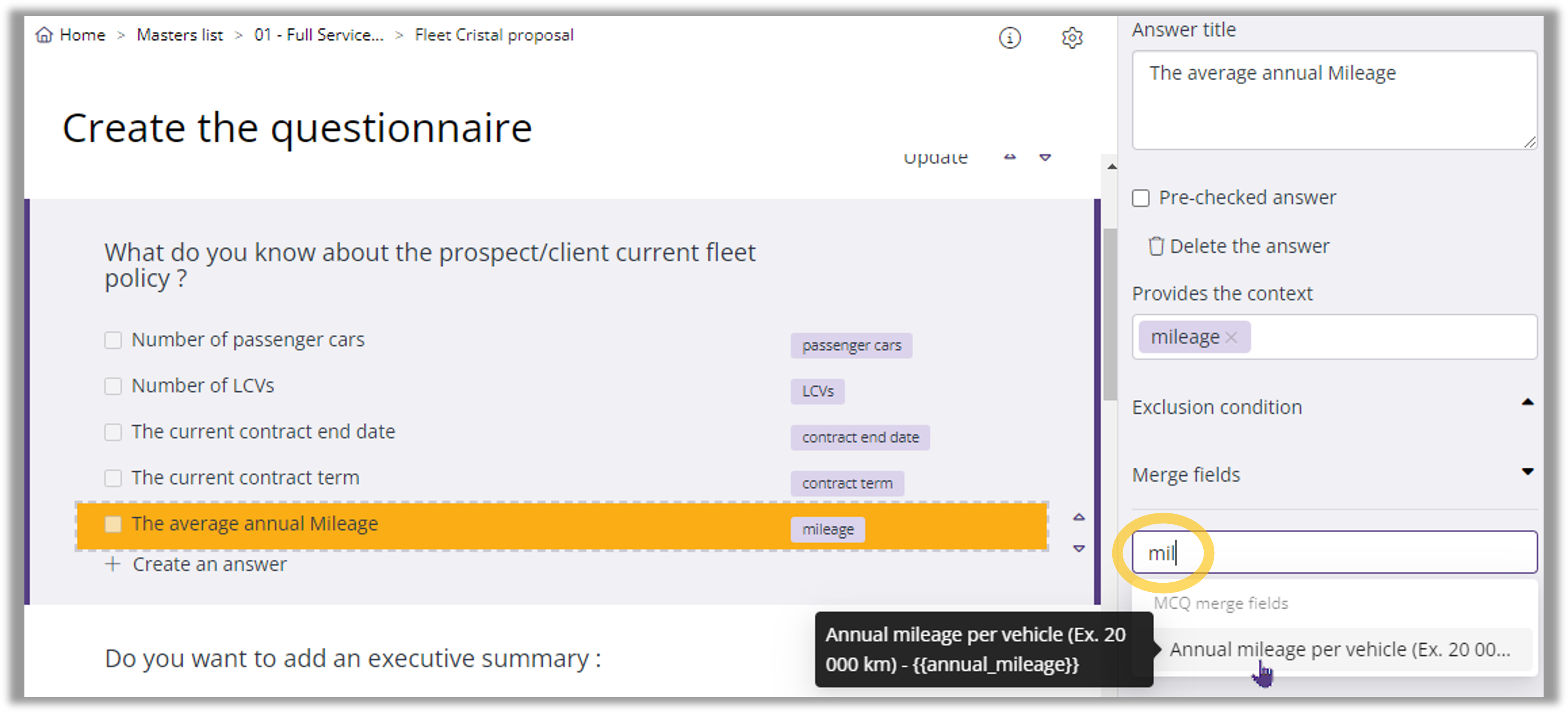The image size is (1568, 713).
Task: Click the Home icon in the breadcrumb
Action: [45, 35]
